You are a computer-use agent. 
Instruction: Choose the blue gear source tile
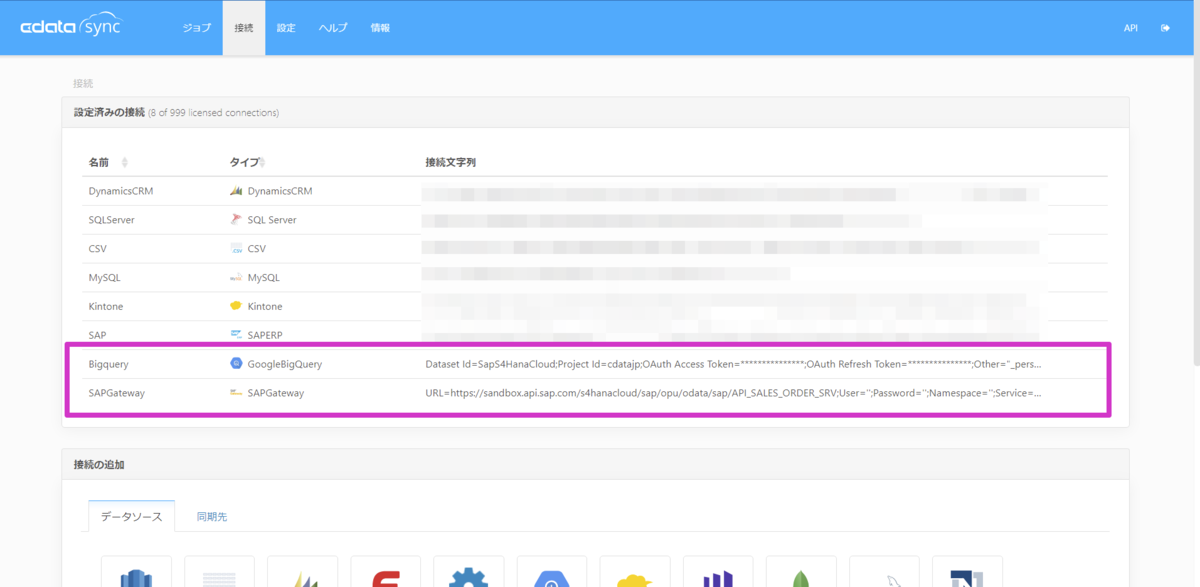pyautogui.click(x=469, y=572)
